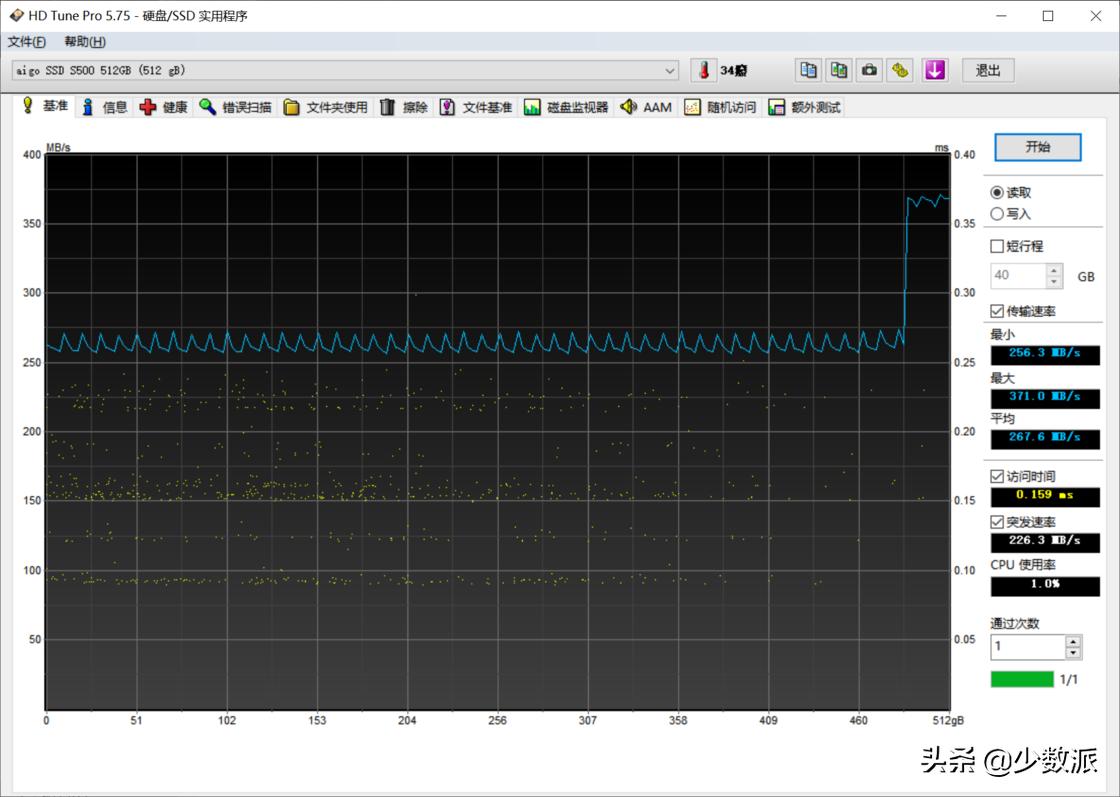
Task: Click the 开始 start button
Action: 1037,147
